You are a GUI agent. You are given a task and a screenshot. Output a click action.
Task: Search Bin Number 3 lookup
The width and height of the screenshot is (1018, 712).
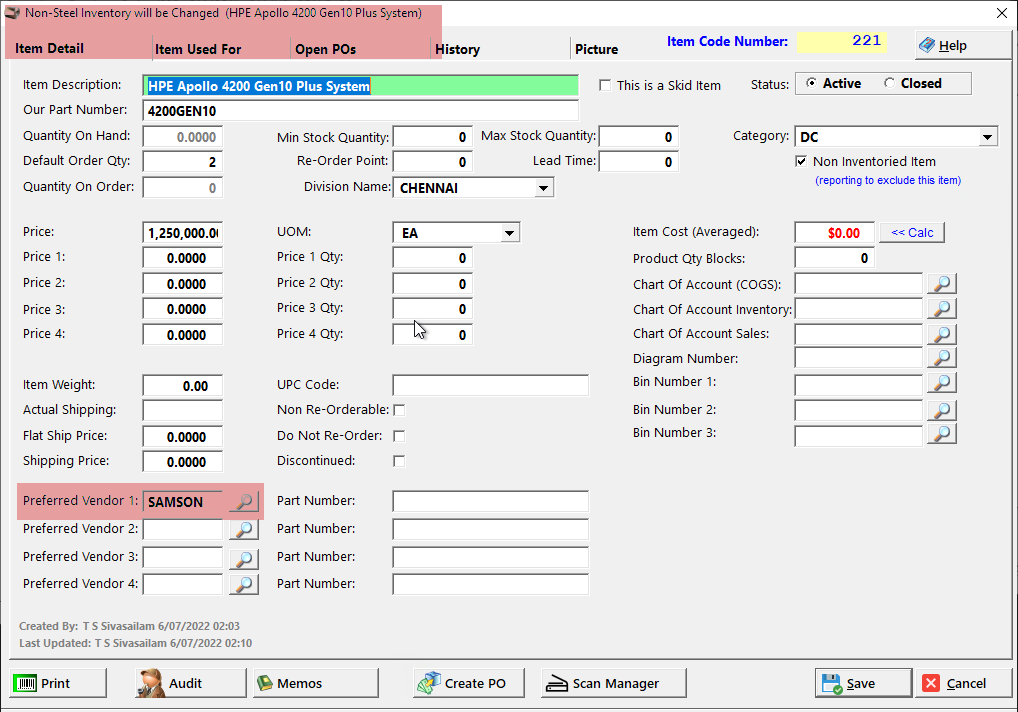[x=942, y=434]
